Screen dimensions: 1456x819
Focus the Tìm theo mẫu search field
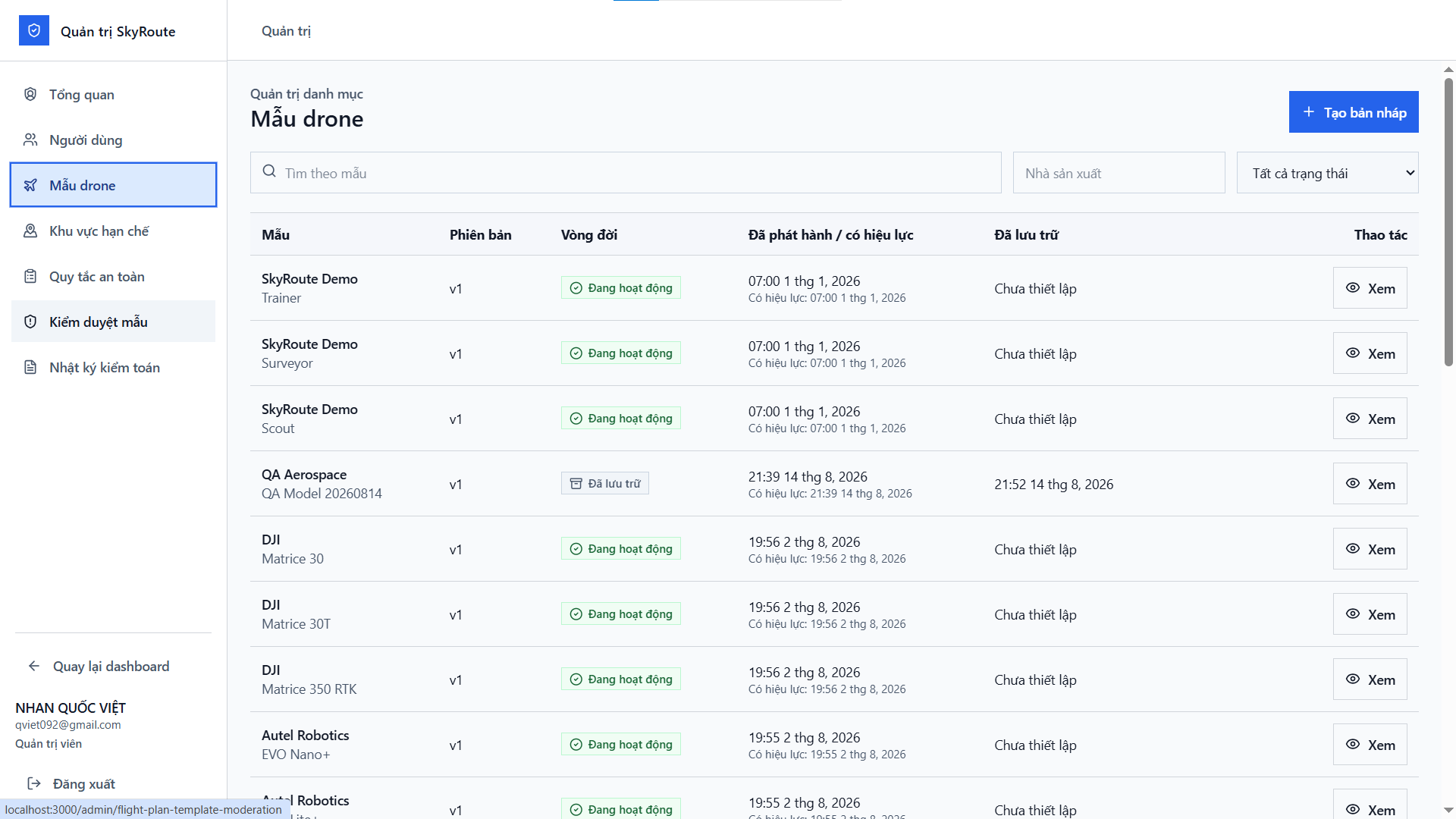(626, 173)
